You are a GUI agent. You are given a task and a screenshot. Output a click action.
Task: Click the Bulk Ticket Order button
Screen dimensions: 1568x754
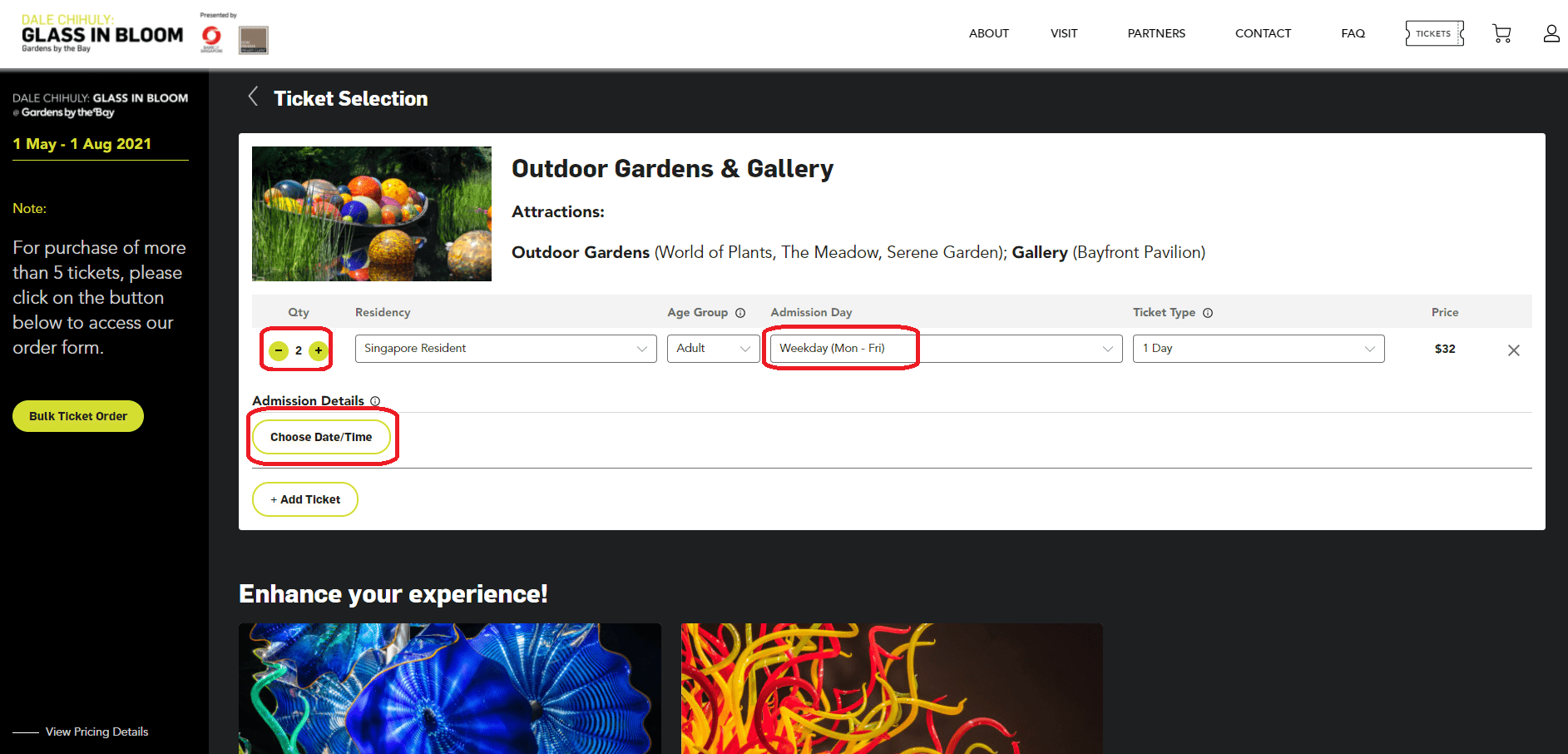coord(78,416)
